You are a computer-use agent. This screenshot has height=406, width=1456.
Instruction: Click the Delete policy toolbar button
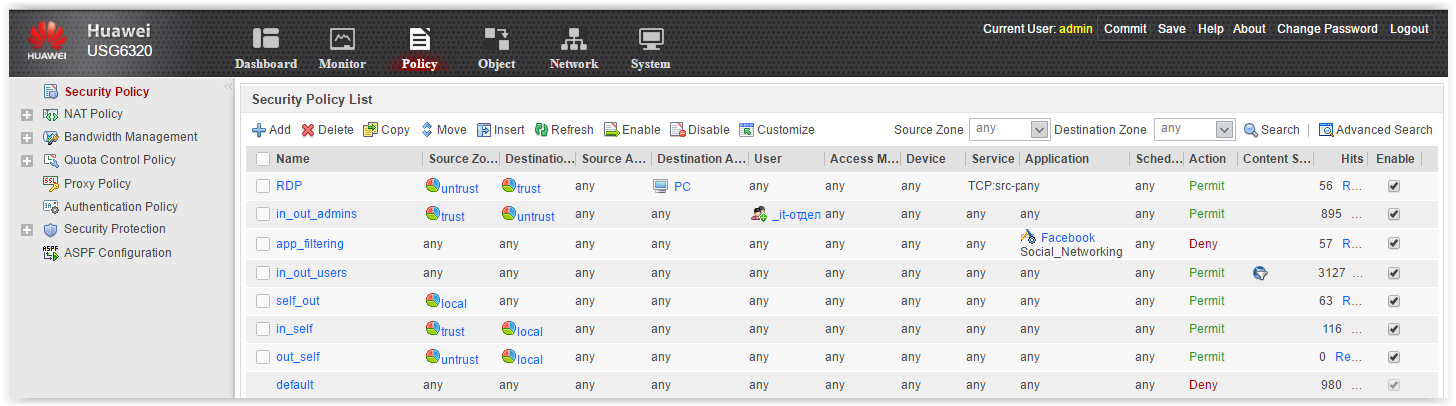click(x=328, y=130)
